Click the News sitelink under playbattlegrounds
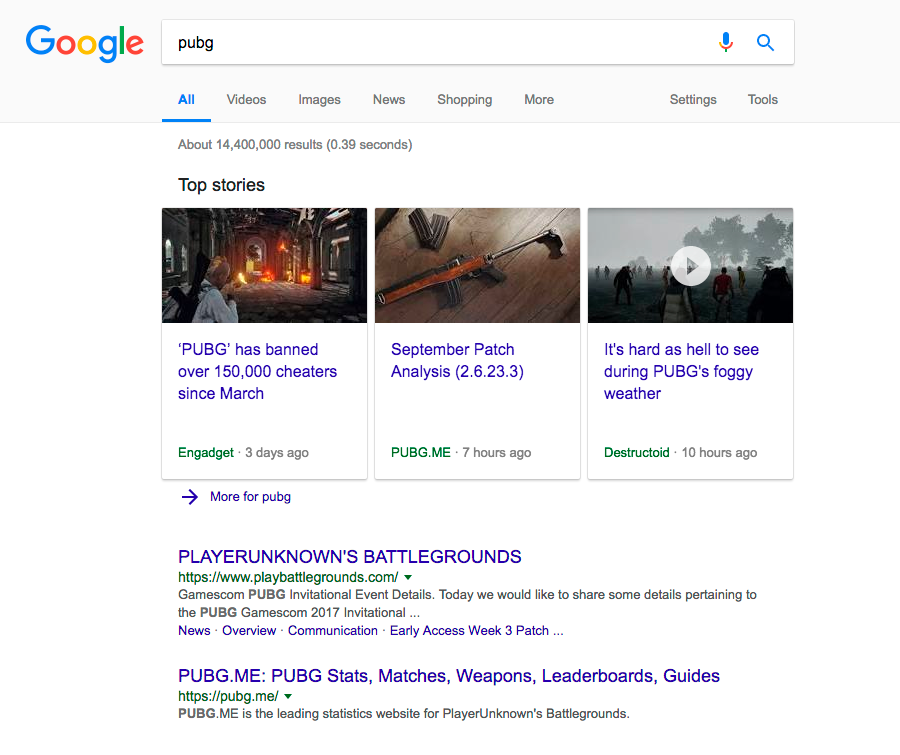This screenshot has height=755, width=900. click(194, 630)
